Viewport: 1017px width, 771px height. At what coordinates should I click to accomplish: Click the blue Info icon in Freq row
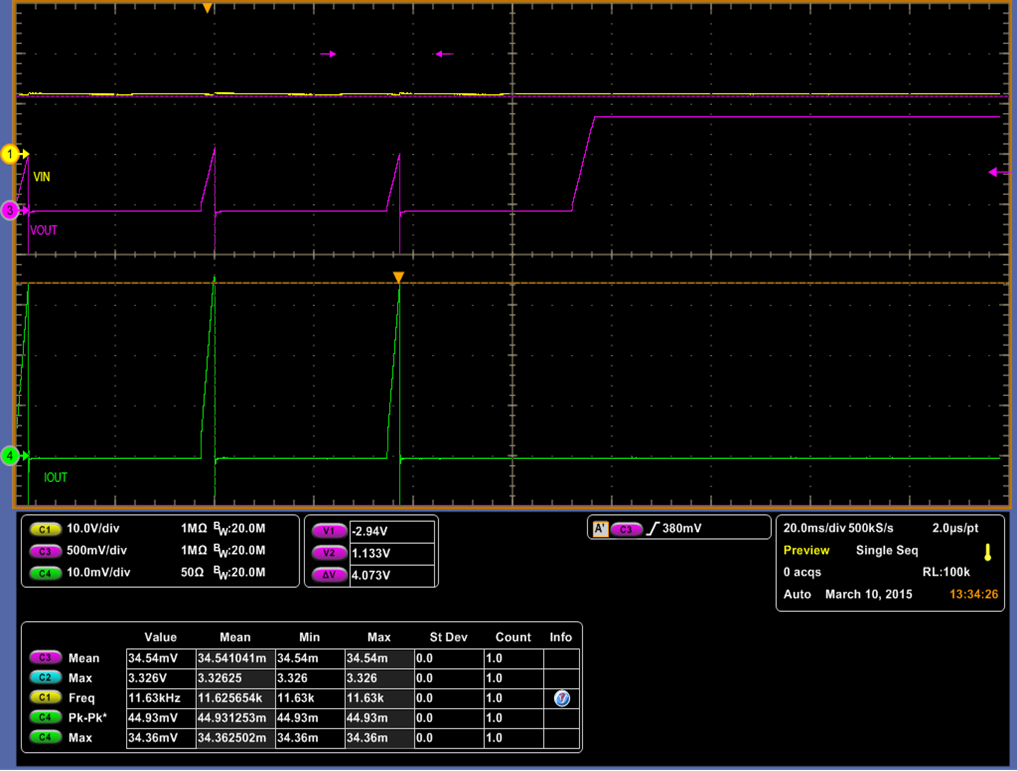click(x=561, y=698)
